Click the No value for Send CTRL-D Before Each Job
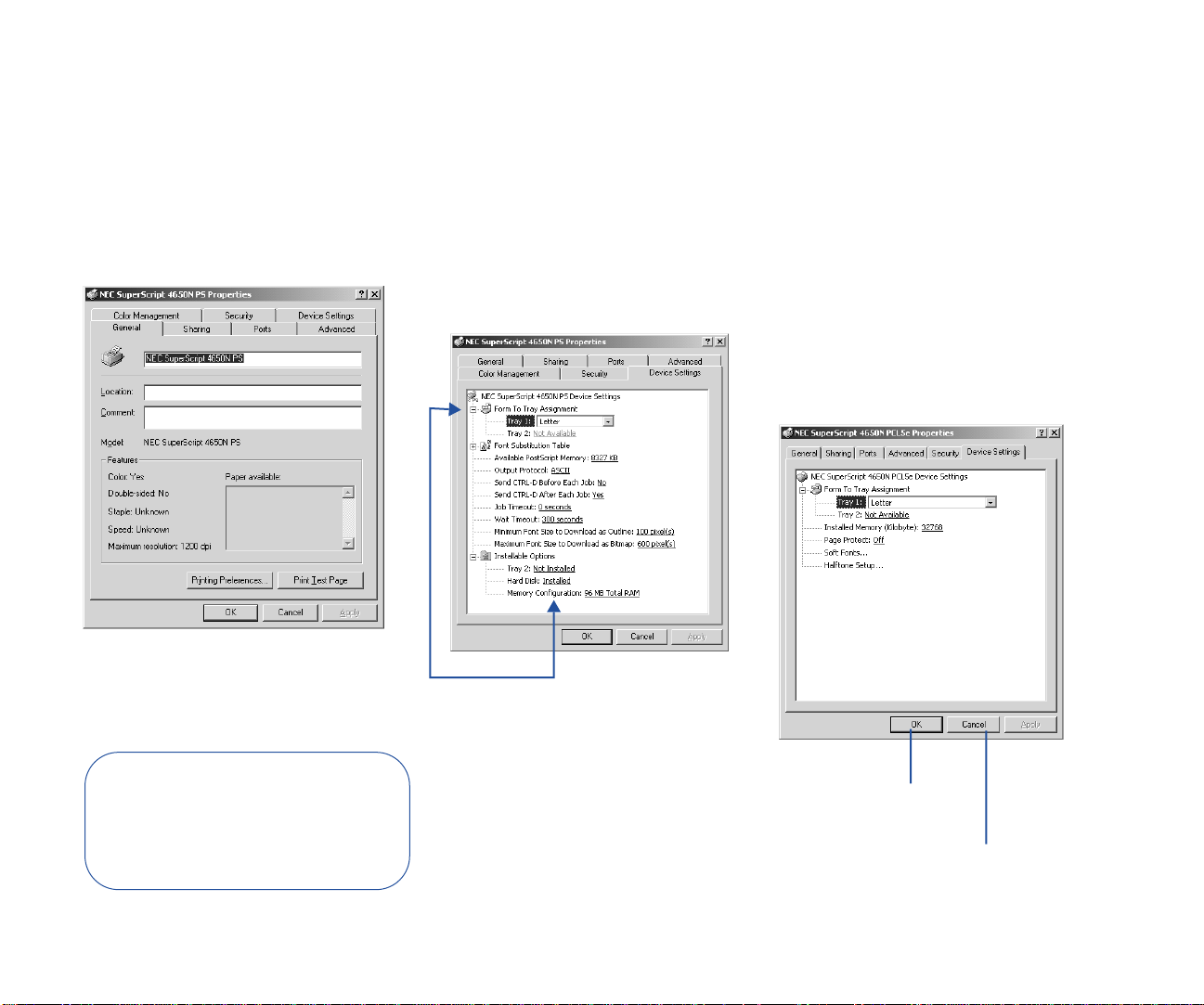This screenshot has width=1204, height=1005. [602, 483]
